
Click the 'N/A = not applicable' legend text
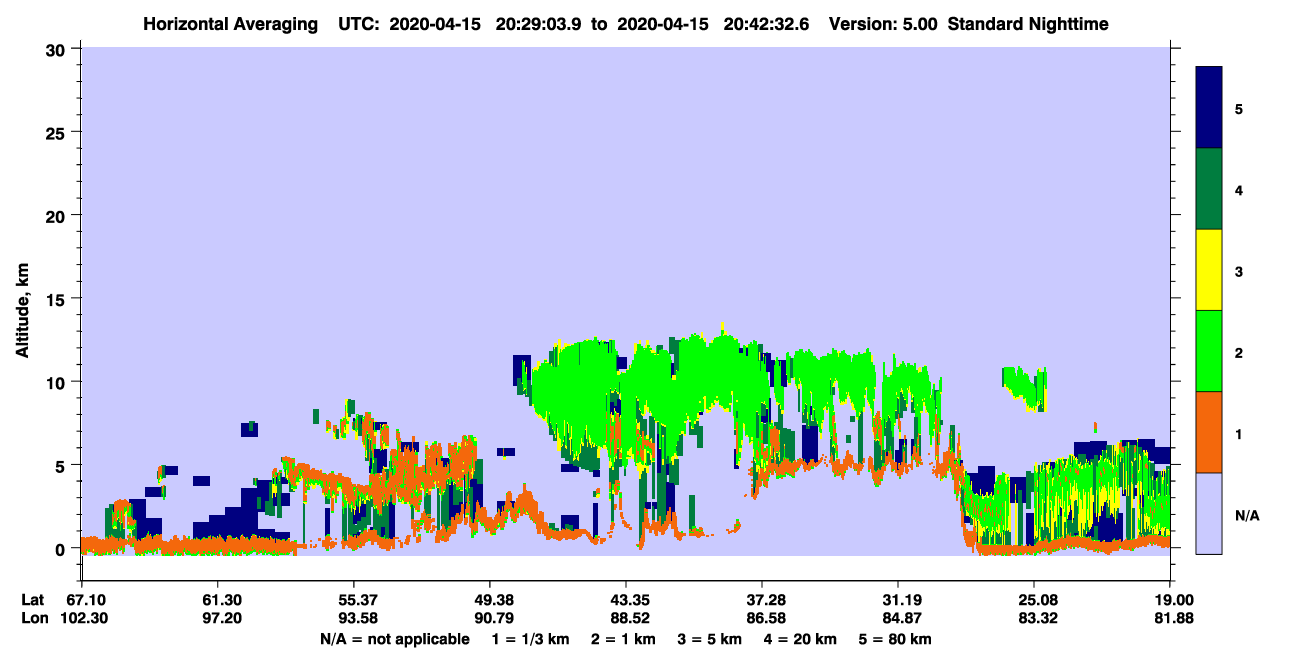point(394,639)
